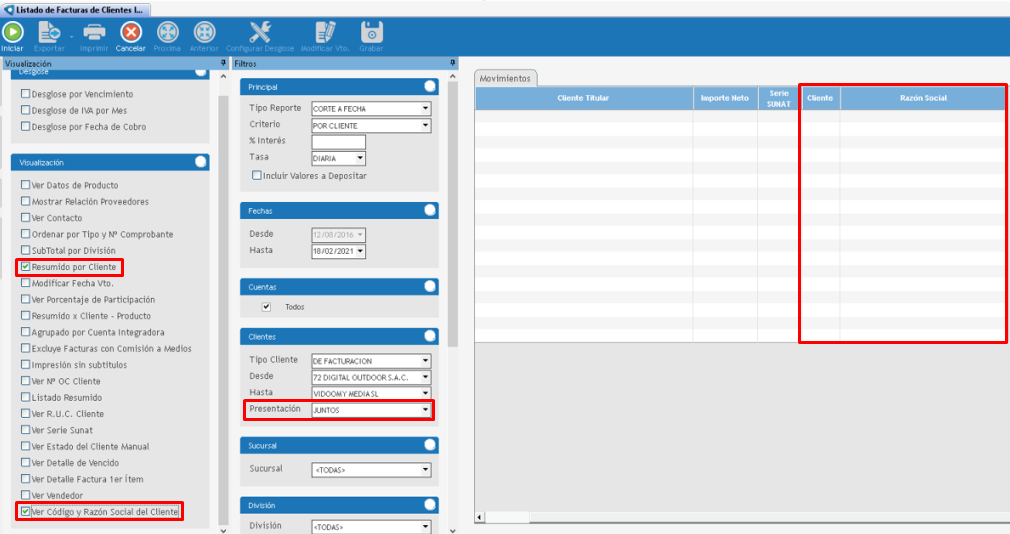
Task: Sort by Cliente Titular column header
Action: tap(583, 98)
